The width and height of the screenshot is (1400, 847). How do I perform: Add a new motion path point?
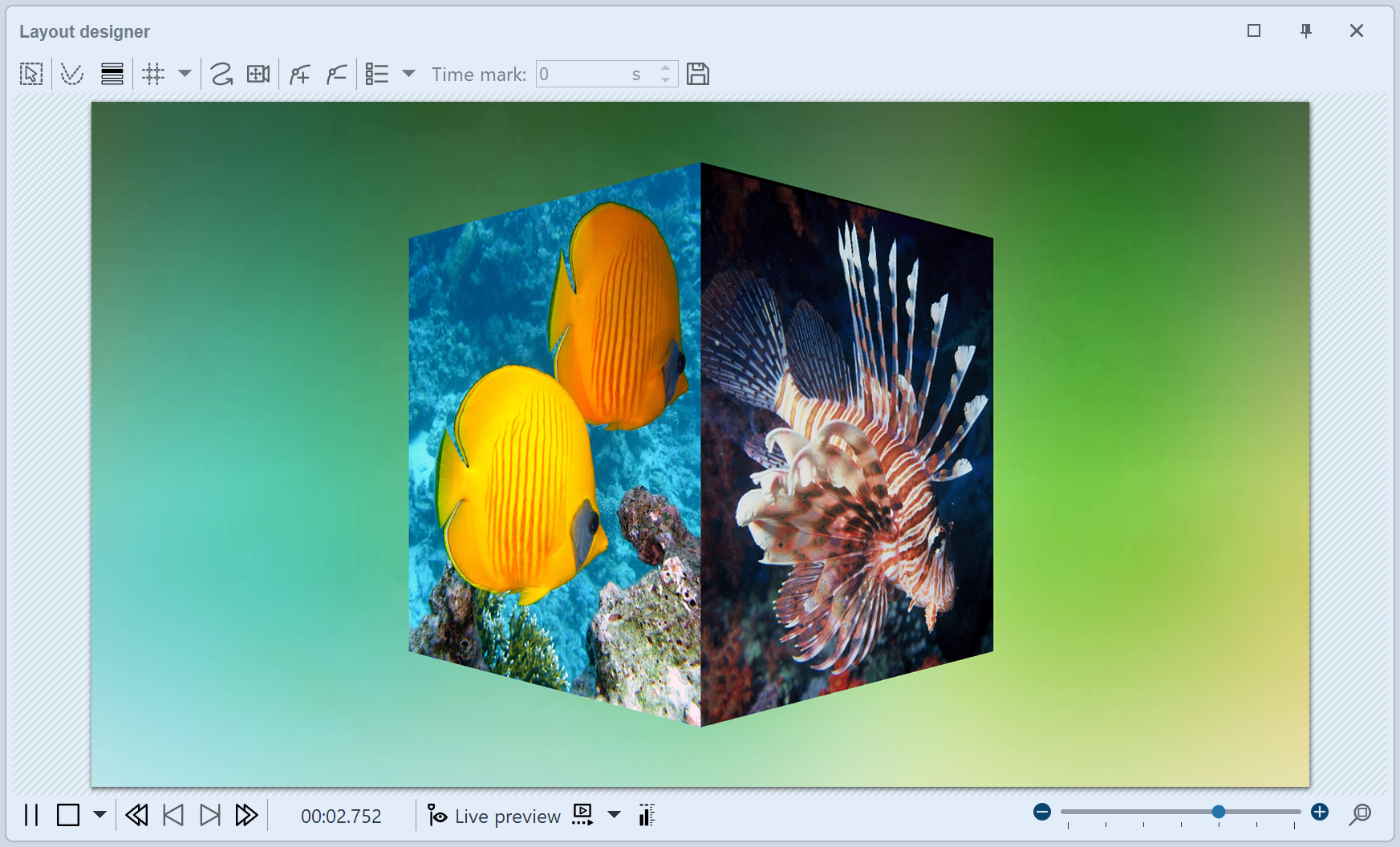tap(299, 74)
